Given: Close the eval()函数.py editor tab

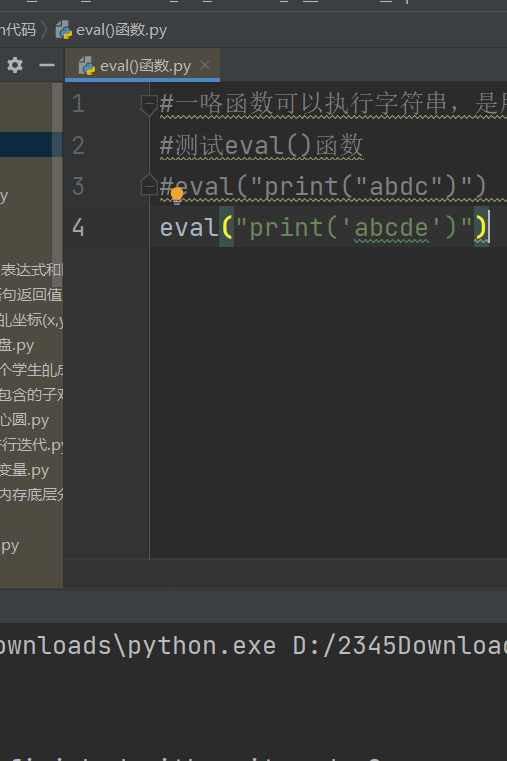Looking at the screenshot, I should [x=205, y=65].
